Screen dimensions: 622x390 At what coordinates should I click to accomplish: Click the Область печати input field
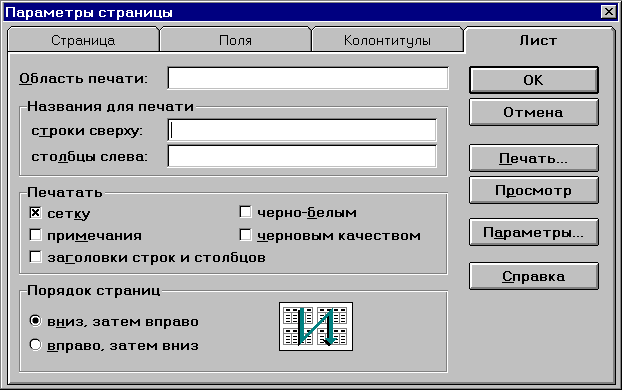pyautogui.click(x=308, y=78)
